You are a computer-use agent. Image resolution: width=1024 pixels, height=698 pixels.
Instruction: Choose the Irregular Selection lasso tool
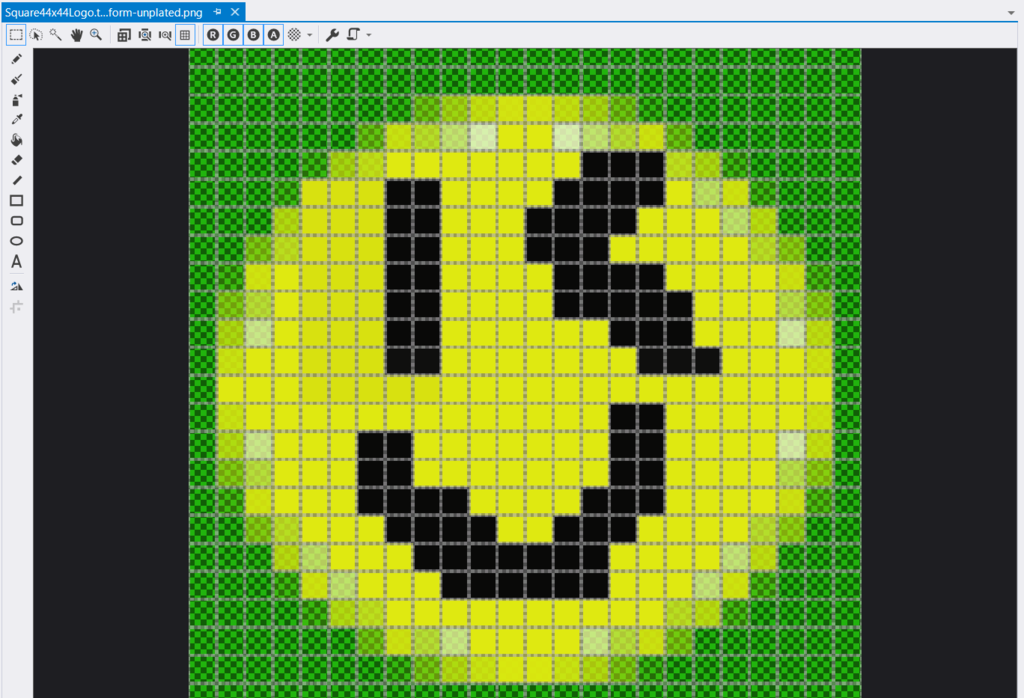click(x=36, y=35)
